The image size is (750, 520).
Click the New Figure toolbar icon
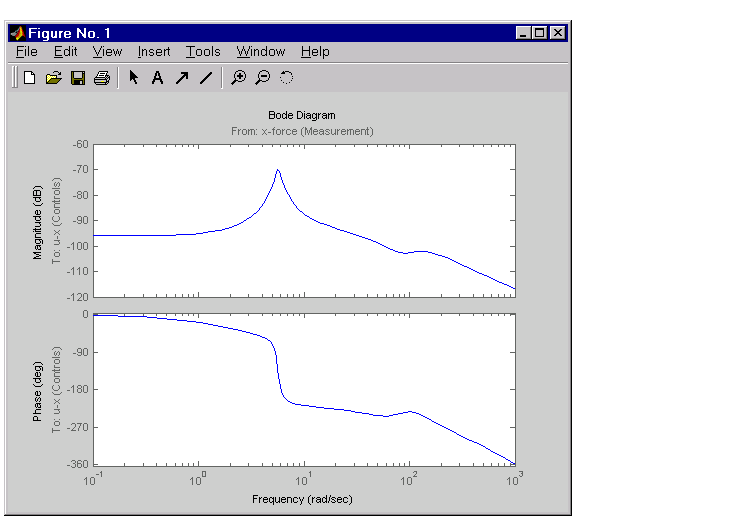click(x=30, y=77)
